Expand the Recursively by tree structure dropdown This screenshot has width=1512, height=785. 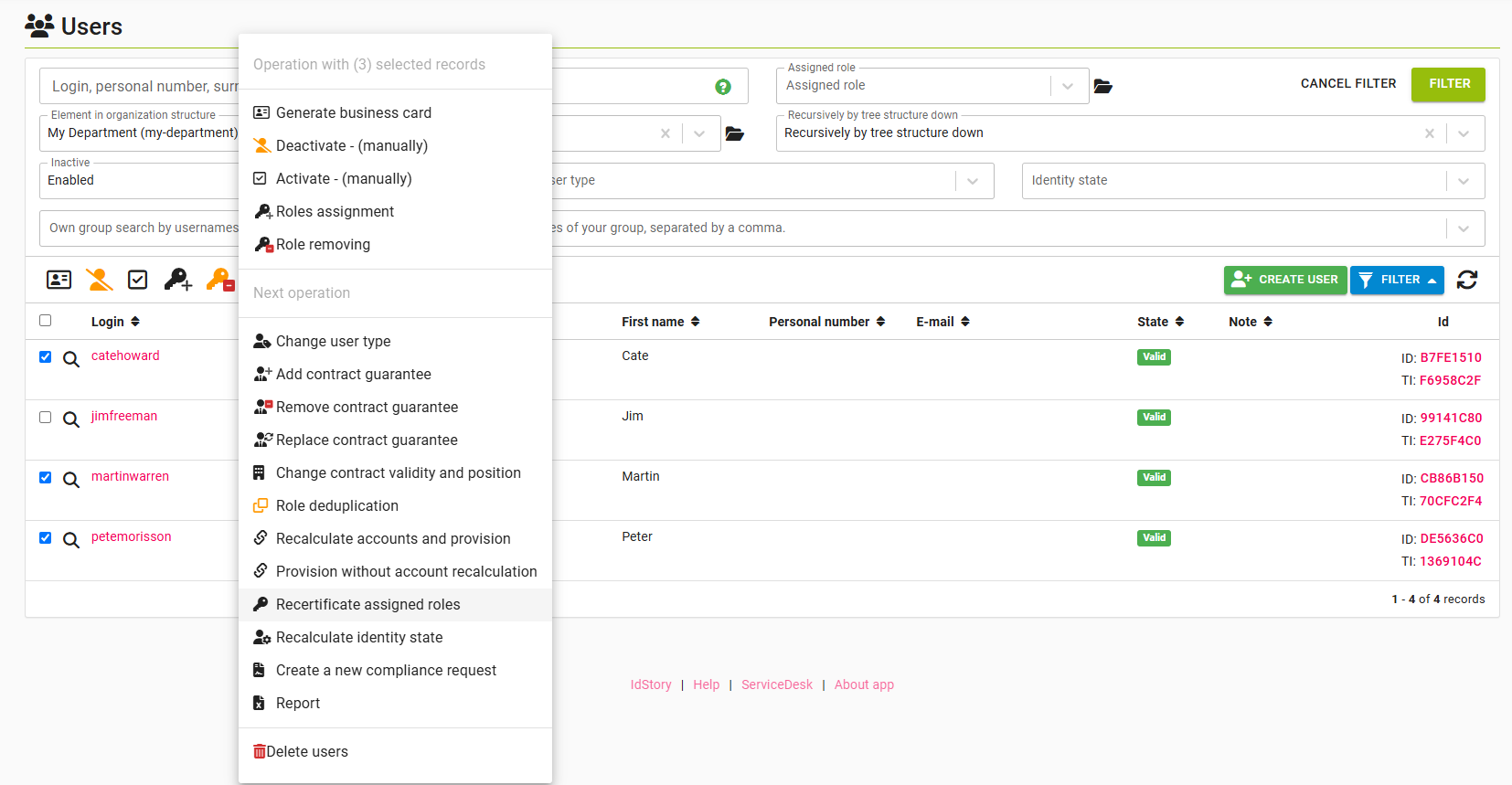1464,133
